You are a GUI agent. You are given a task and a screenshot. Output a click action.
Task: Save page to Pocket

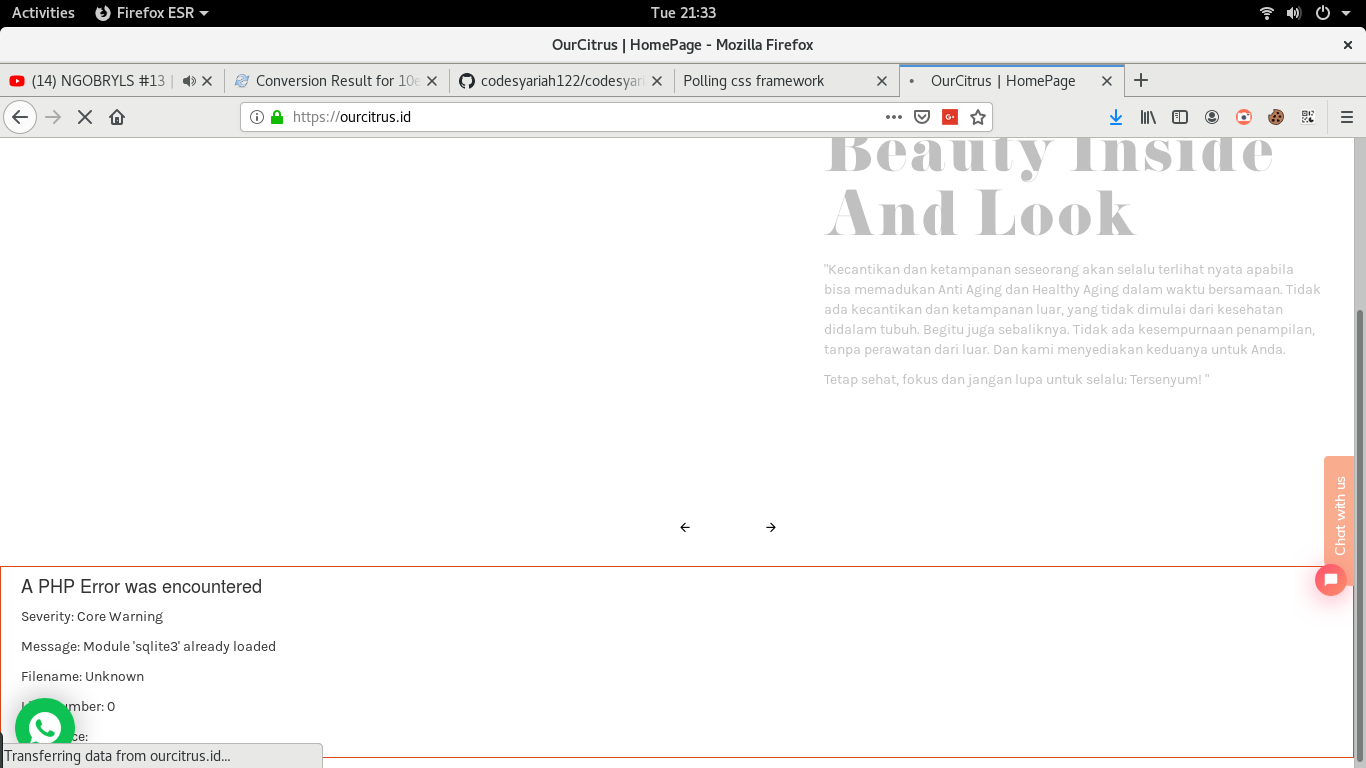coord(922,117)
